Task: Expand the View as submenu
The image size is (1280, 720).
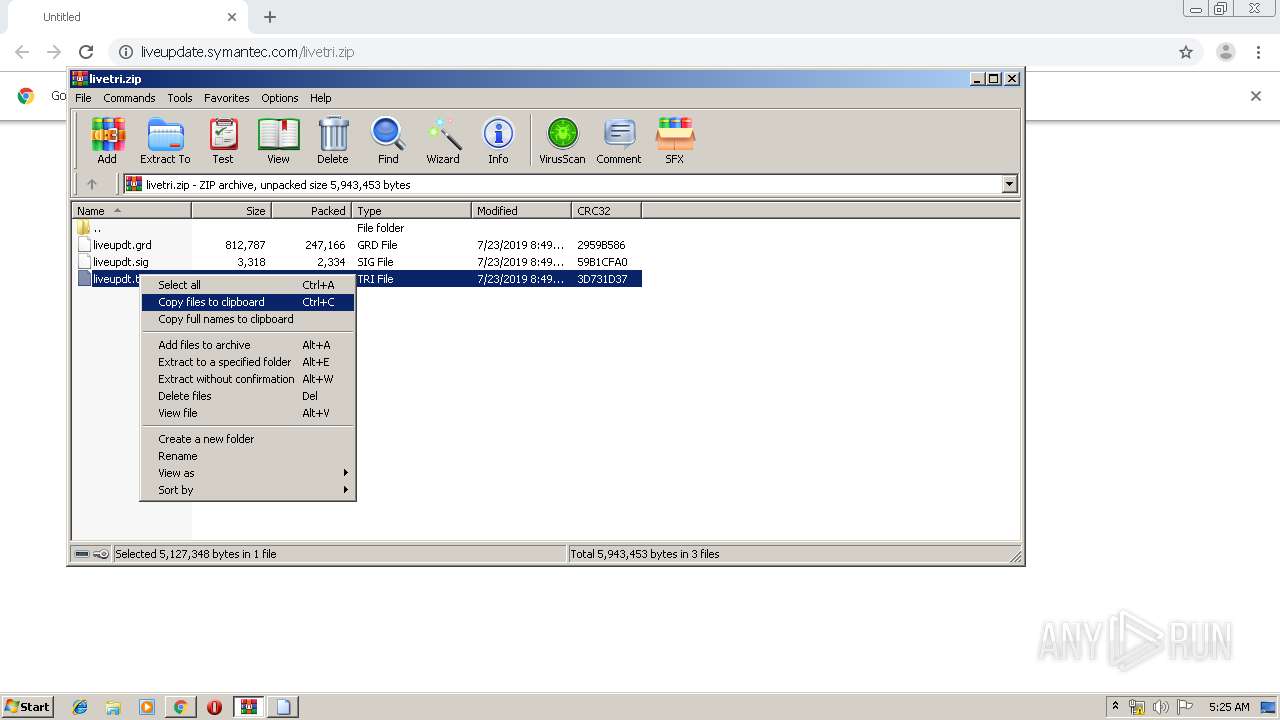Action: (x=248, y=473)
